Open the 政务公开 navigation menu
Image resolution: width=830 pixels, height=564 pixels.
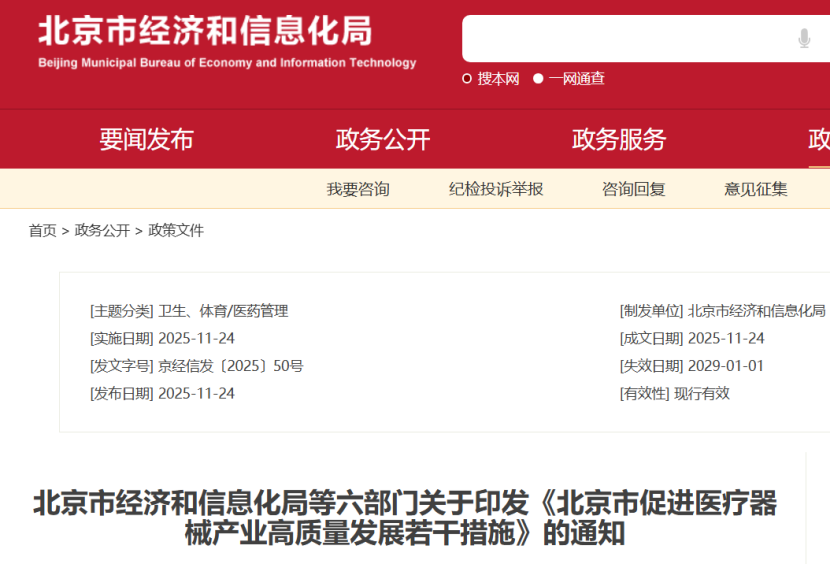(x=383, y=139)
